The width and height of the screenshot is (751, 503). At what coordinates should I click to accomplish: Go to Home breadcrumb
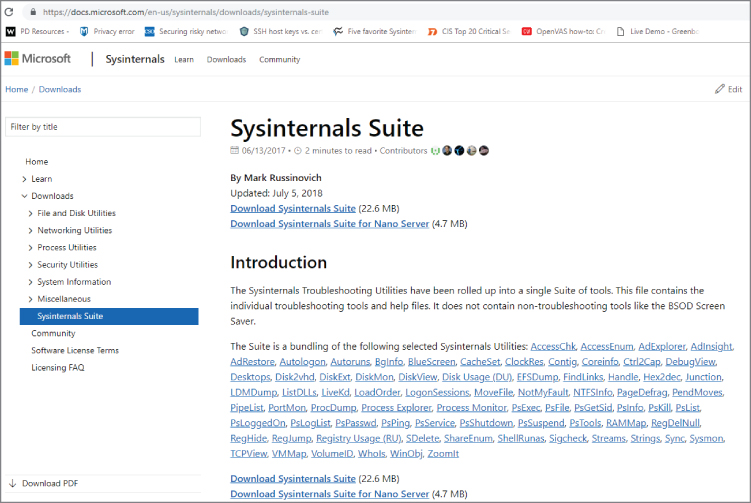coord(17,89)
